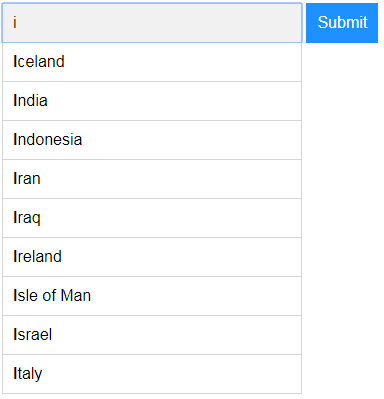Select the three-word country suggestion
This screenshot has width=384, height=399.
tap(152, 296)
